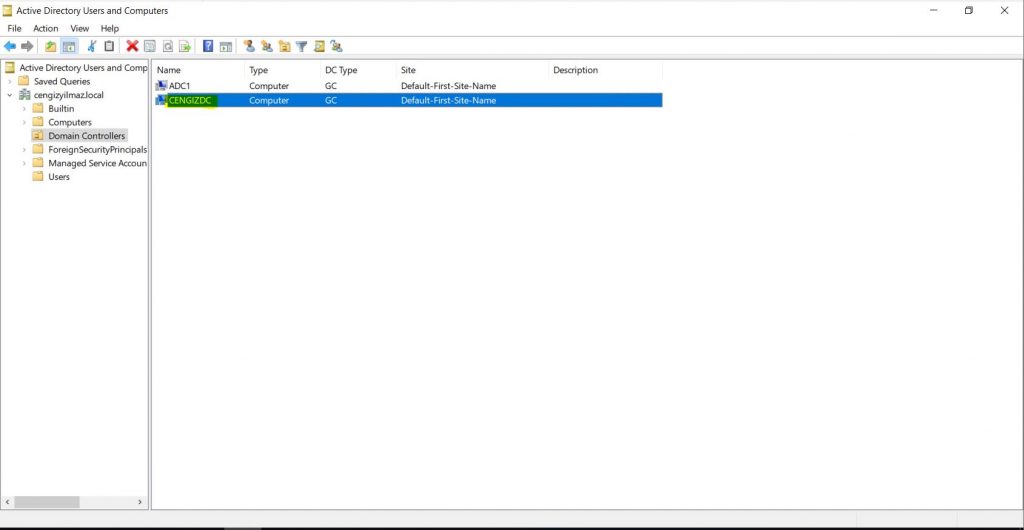The height and width of the screenshot is (530, 1024).
Task: Click the Export List toolbar icon
Action: (x=185, y=46)
